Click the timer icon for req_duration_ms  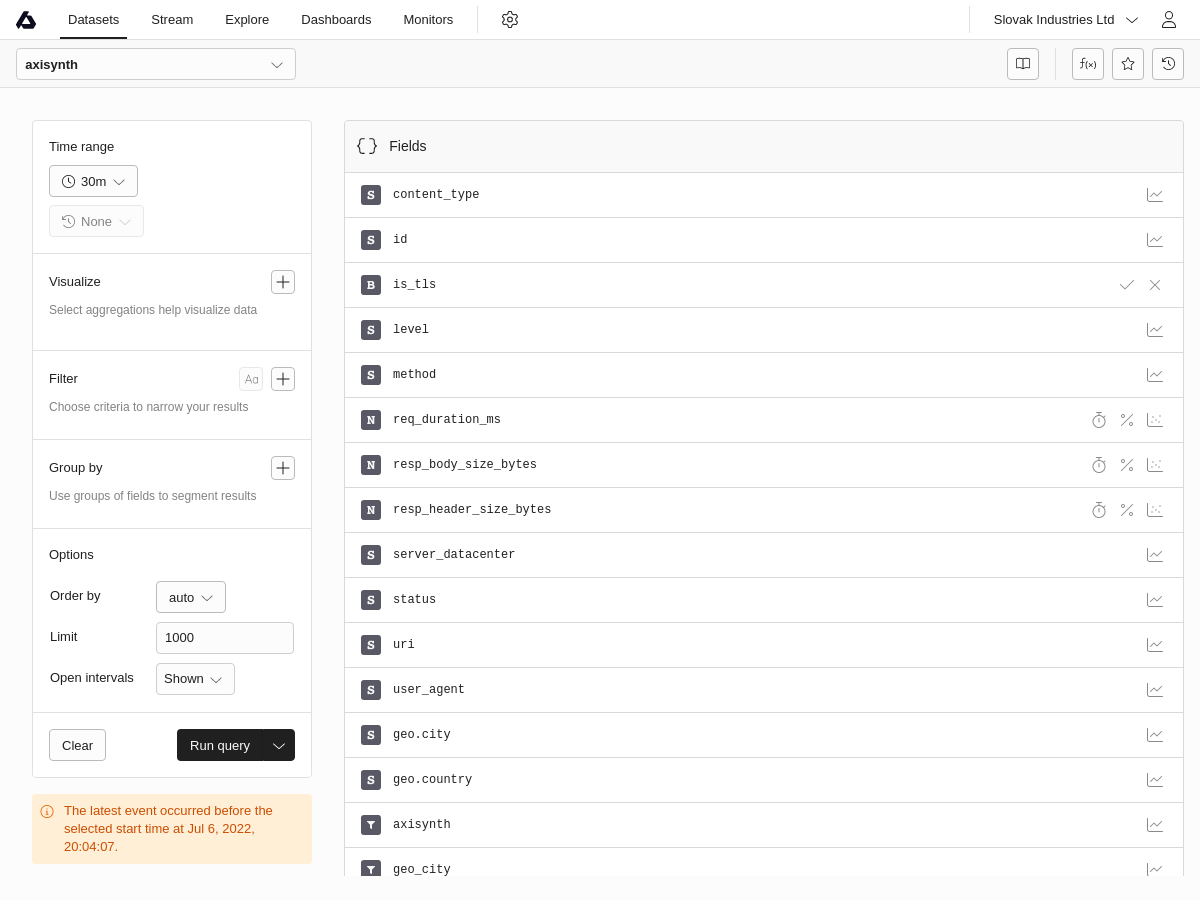[1099, 420]
